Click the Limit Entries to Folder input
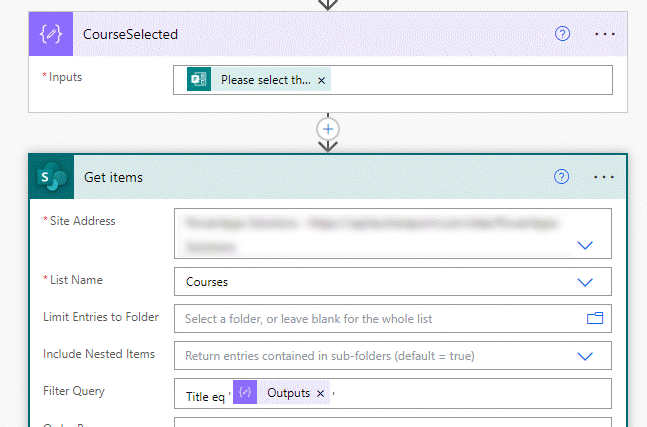The width and height of the screenshot is (647, 427). [393, 318]
